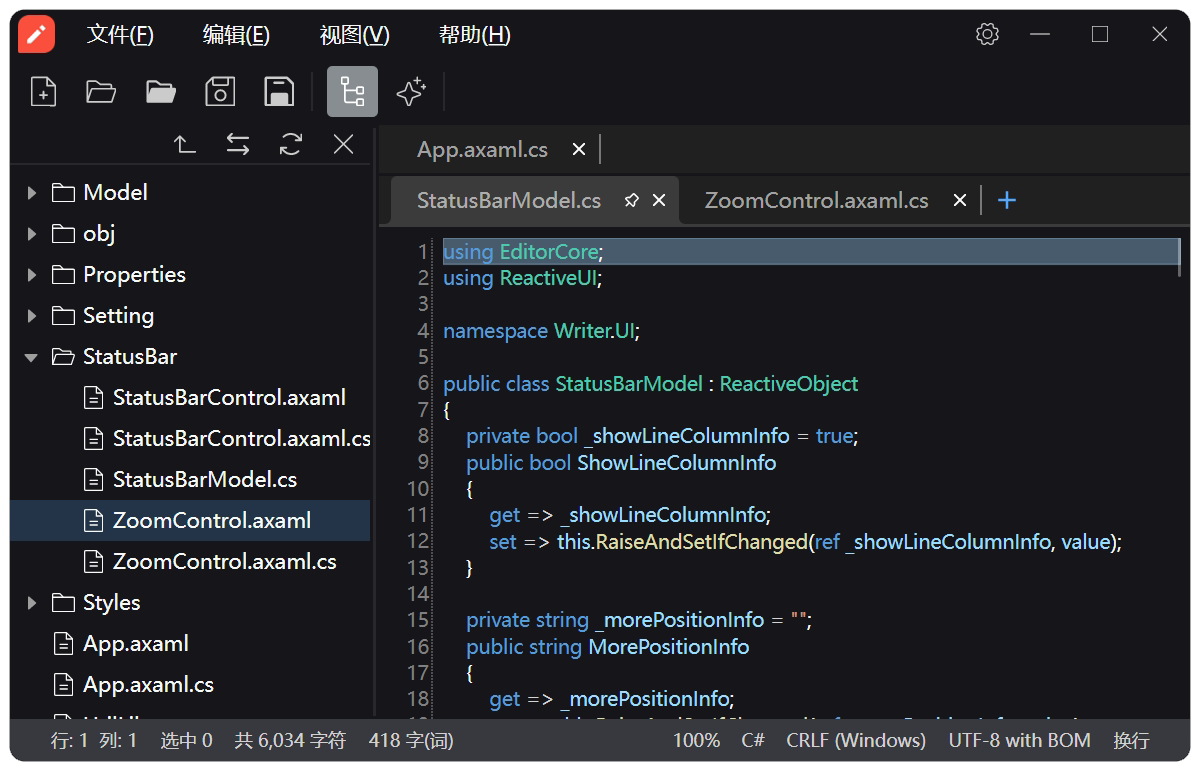
Task: Expand the Model folder arrow
Action: (x=32, y=192)
